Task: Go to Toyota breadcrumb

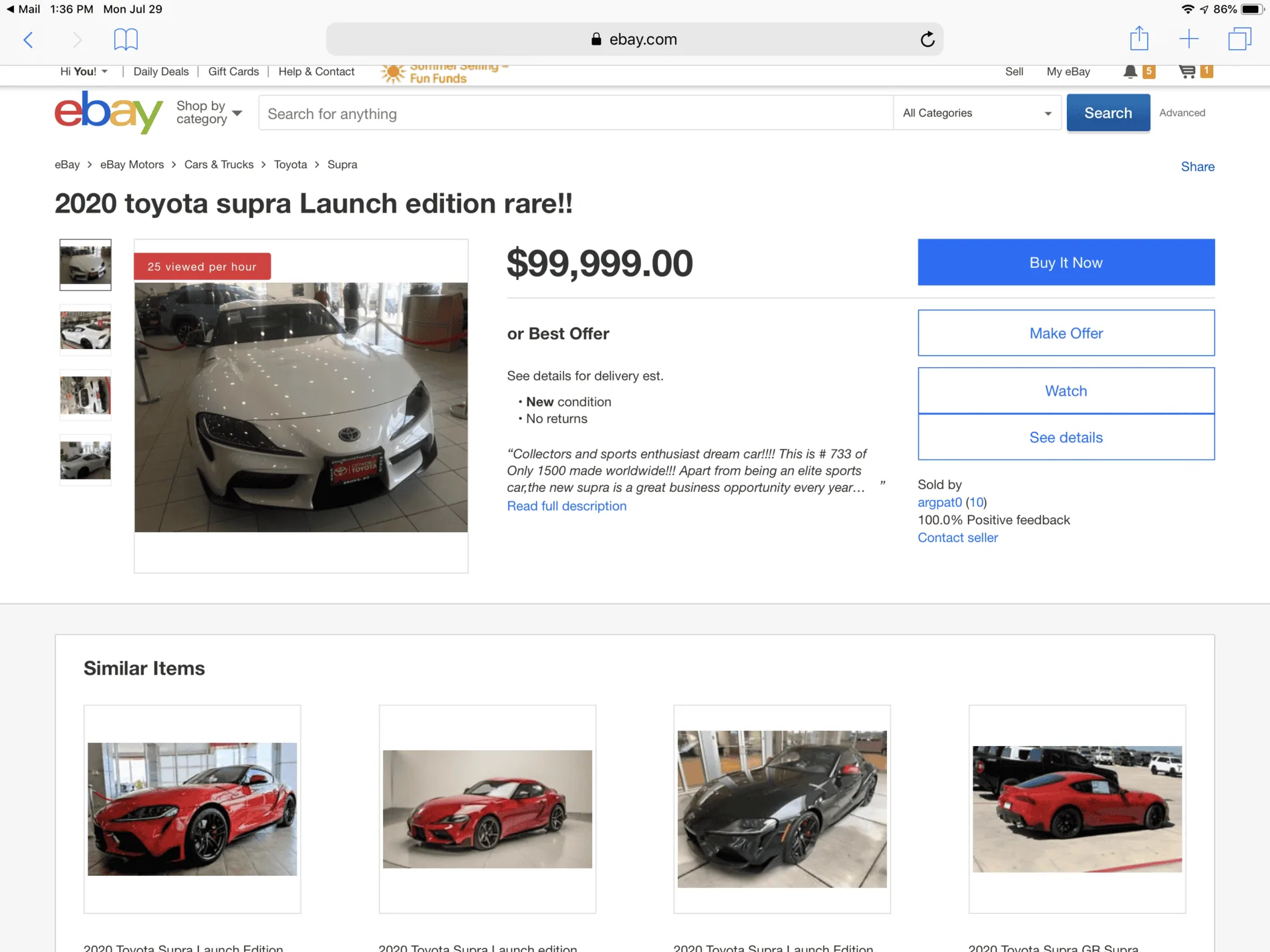Action: (x=290, y=164)
